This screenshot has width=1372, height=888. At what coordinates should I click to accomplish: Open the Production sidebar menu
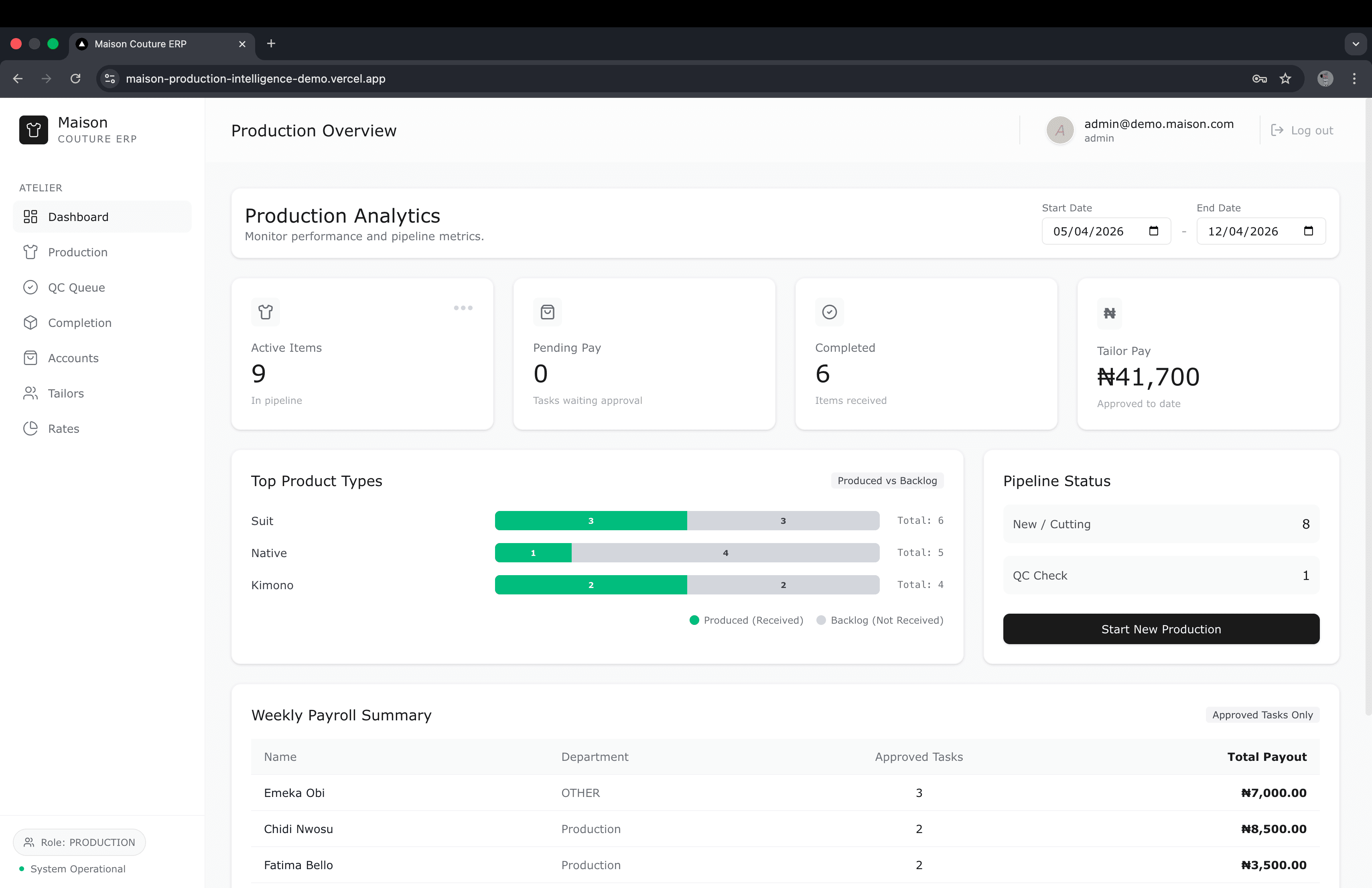pyautogui.click(x=78, y=252)
